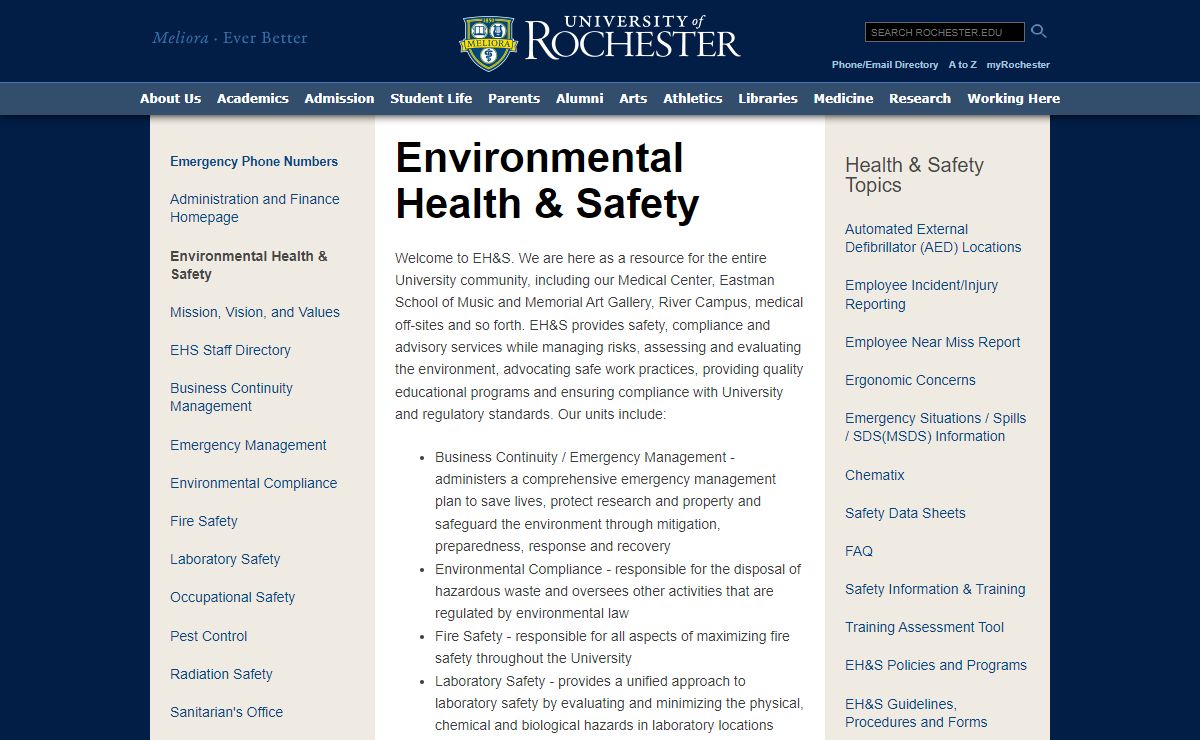Click the Health & Safety Topics heading
This screenshot has height=740, width=1200.
click(x=914, y=175)
